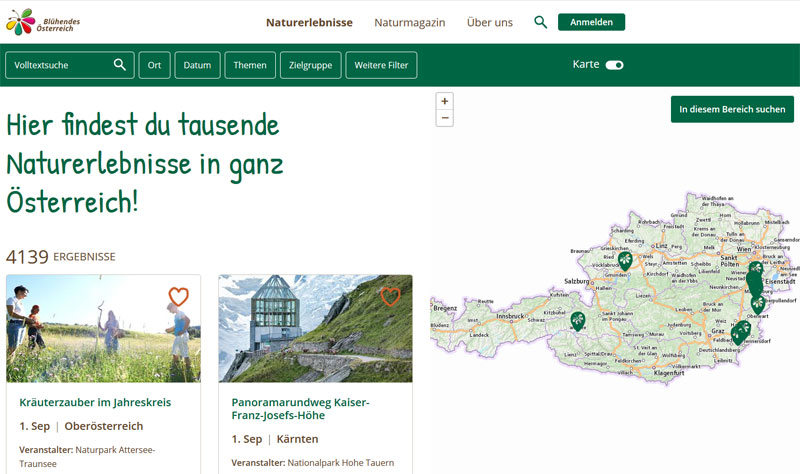The width and height of the screenshot is (800, 474).
Task: Click Veranstalter Naturpark Attersee-Traunsee text
Action: [87, 457]
